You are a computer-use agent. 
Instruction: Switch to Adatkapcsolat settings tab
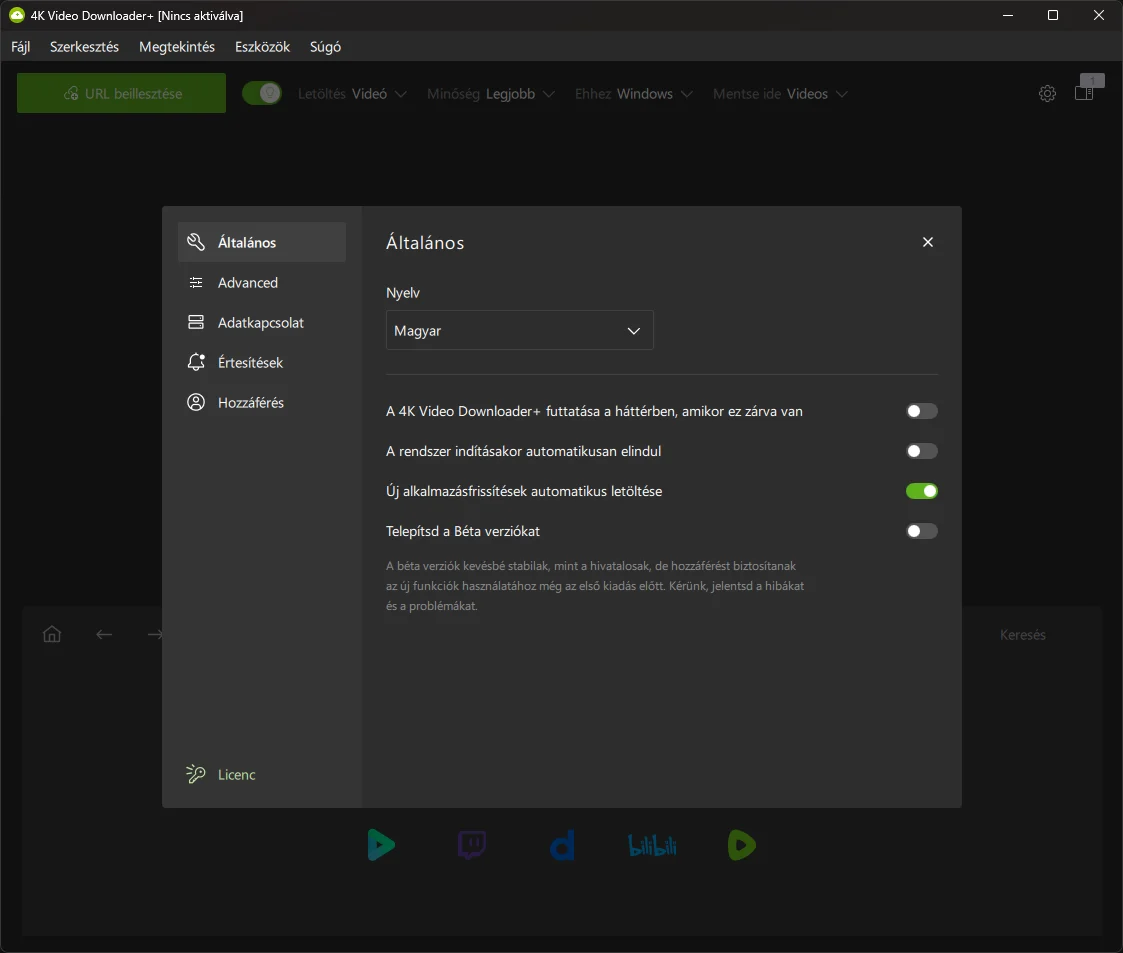pyautogui.click(x=261, y=322)
